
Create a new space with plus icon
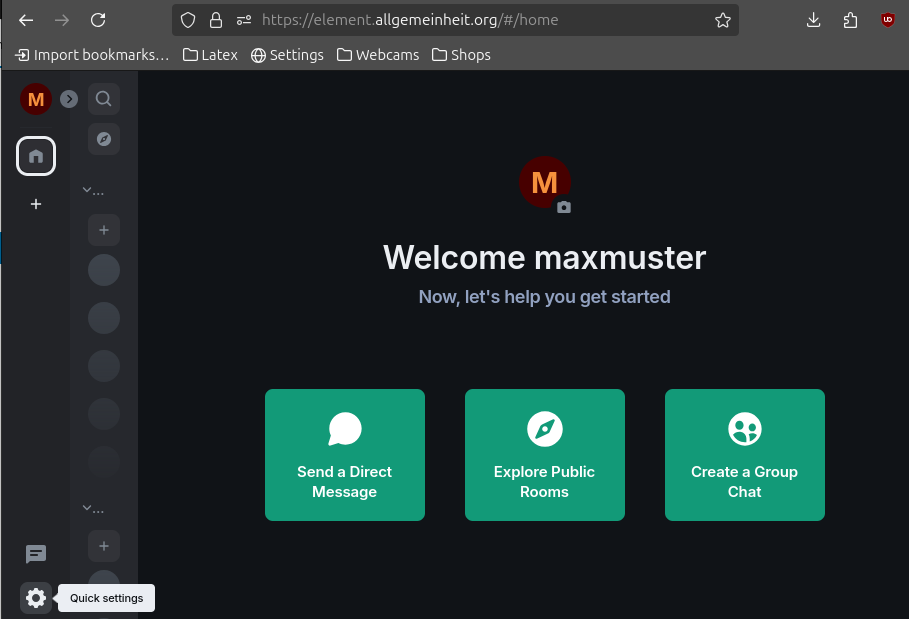pyautogui.click(x=36, y=204)
